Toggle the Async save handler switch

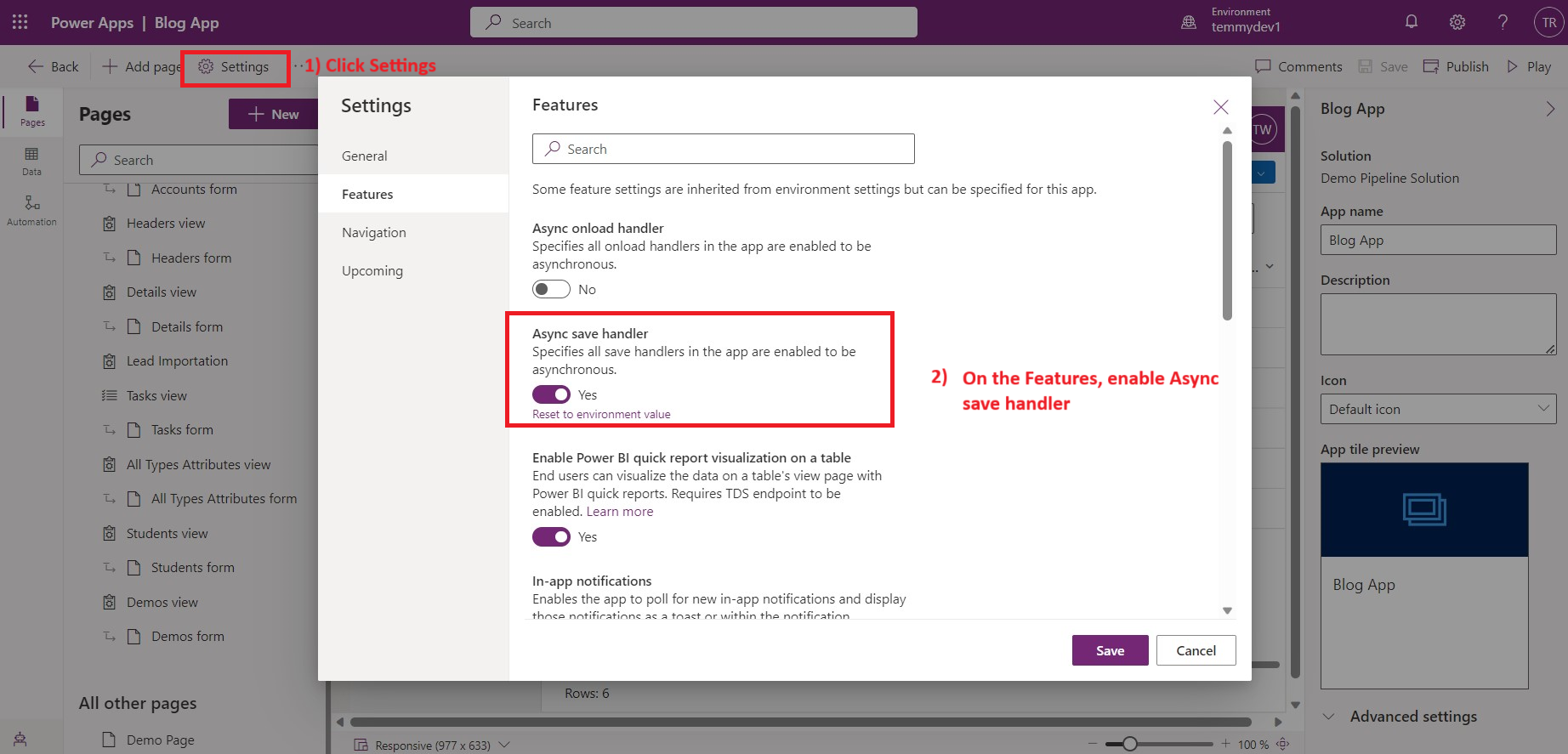(551, 394)
